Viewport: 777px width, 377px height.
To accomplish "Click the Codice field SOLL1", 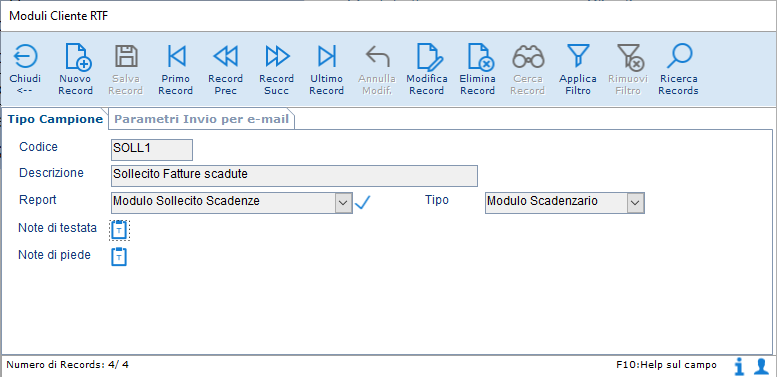I will (152, 150).
